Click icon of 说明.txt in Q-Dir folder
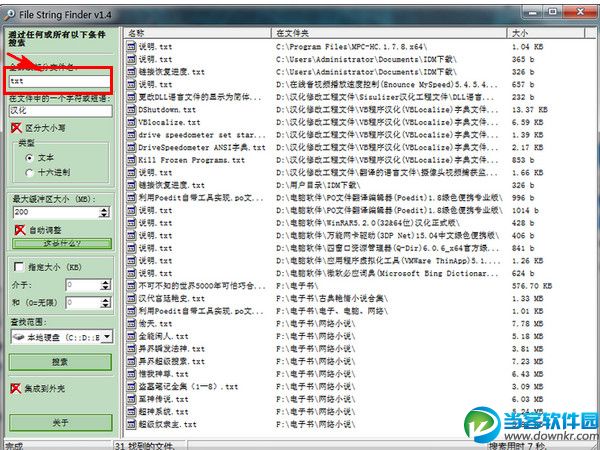Screen dimensions: 600x450 [131, 248]
